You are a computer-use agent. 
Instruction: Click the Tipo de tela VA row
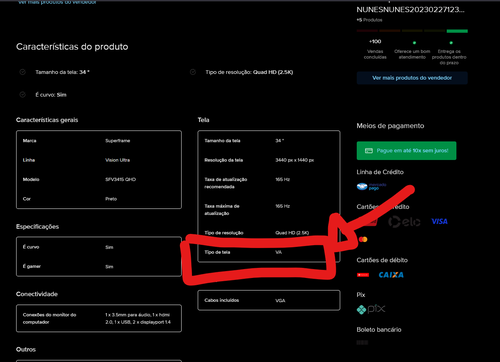(x=269, y=252)
